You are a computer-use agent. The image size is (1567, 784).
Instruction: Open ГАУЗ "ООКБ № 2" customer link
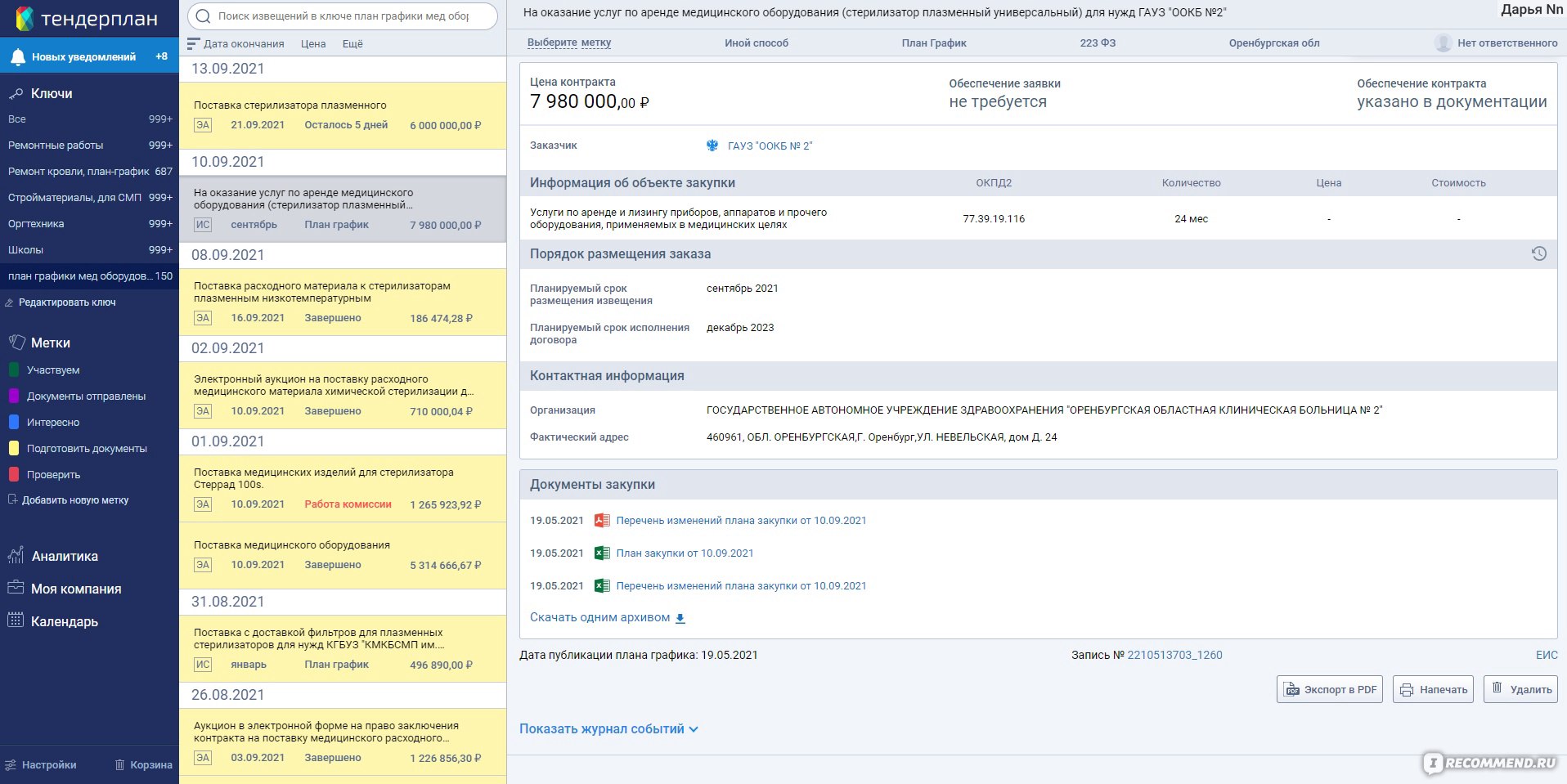(770, 146)
